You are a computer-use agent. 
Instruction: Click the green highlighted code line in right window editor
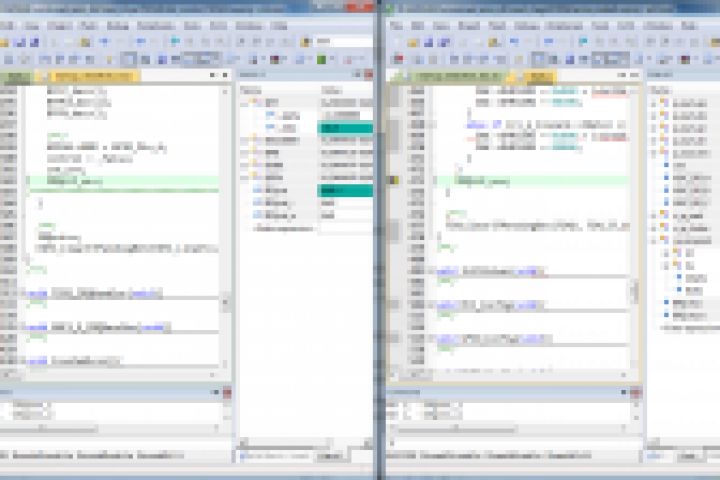[x=532, y=181]
